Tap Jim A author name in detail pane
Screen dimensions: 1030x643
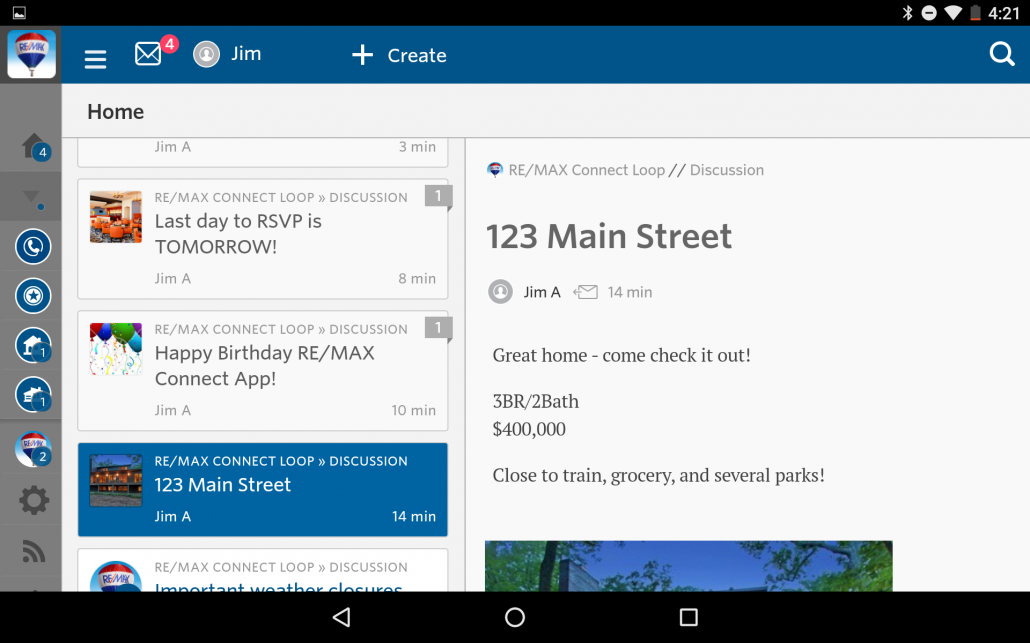click(542, 292)
